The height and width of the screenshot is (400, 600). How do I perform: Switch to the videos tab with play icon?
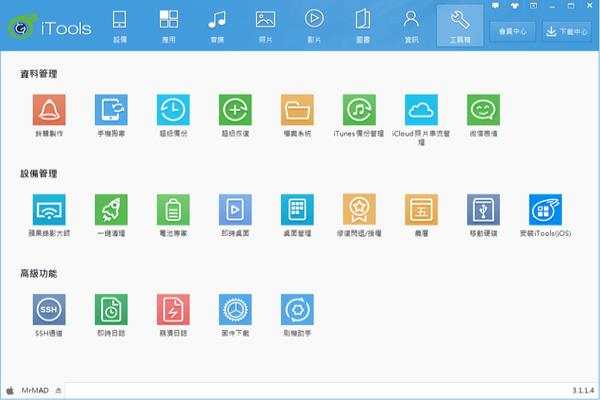[x=314, y=26]
